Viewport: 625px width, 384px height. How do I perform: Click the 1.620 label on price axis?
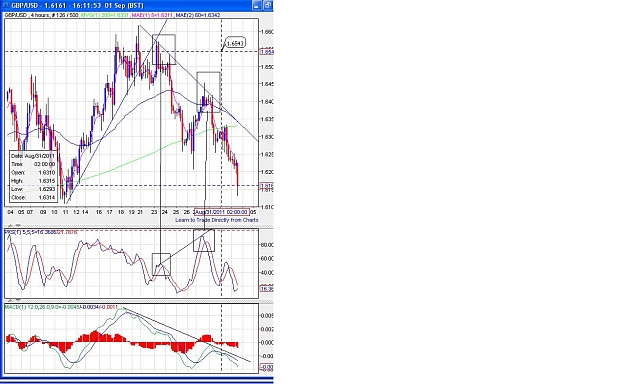267,172
